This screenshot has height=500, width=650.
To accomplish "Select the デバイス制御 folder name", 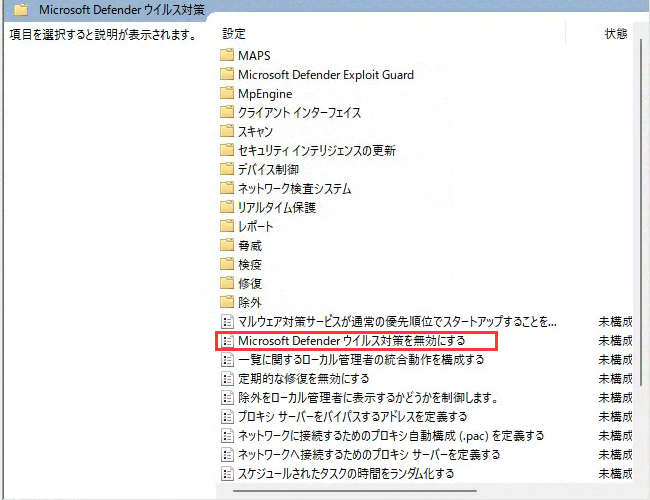I will coord(268,170).
